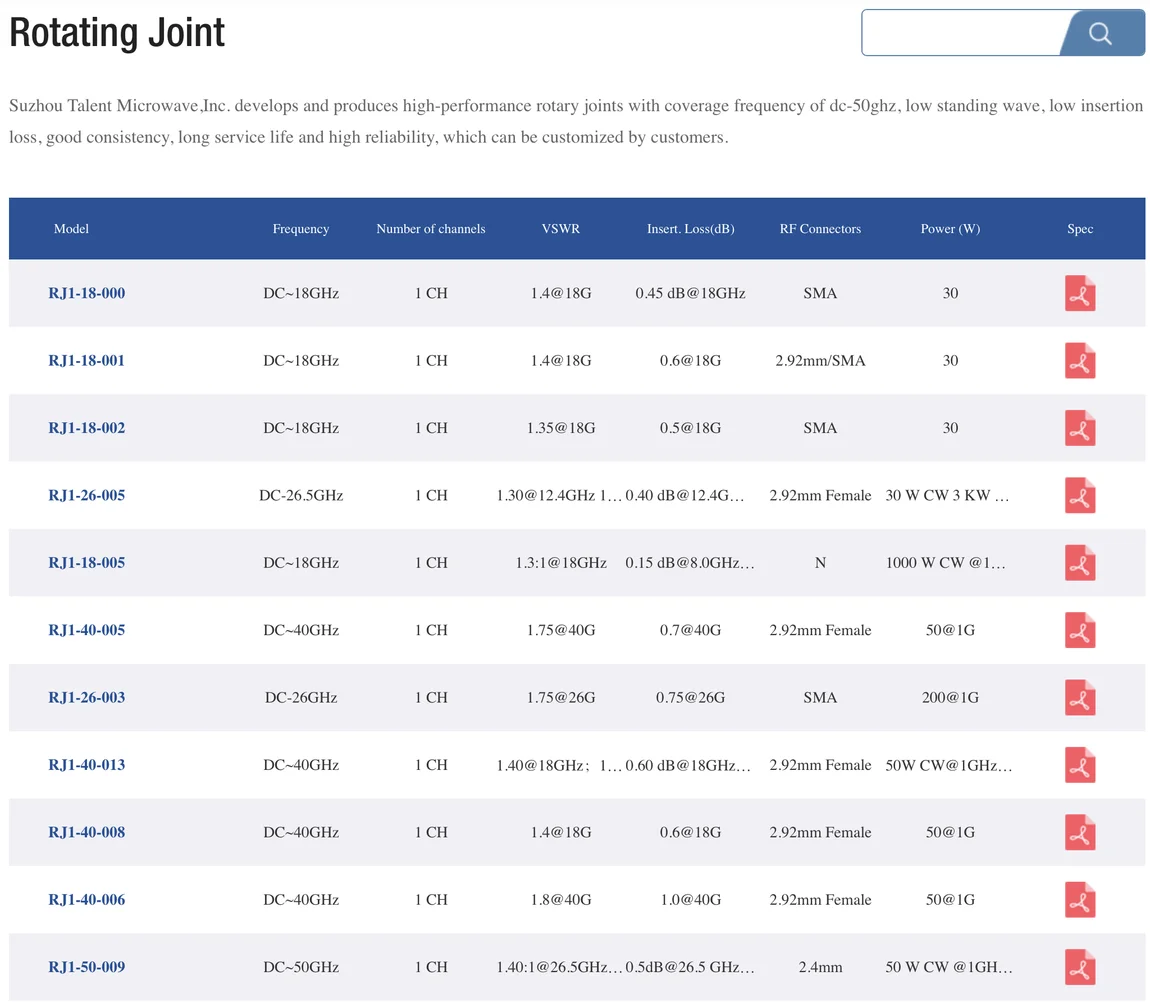This screenshot has height=1003, width=1150.
Task: Open PDF spec for RJ1-40-005
Action: click(1080, 630)
